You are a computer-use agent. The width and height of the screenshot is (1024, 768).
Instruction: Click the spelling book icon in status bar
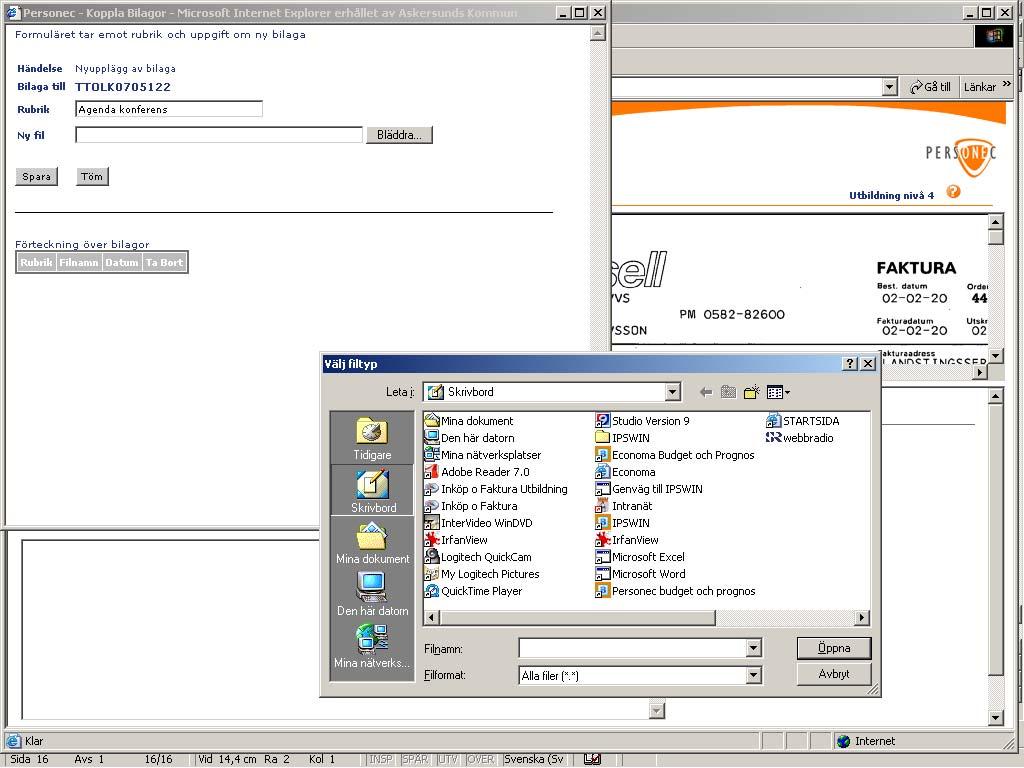pos(592,759)
